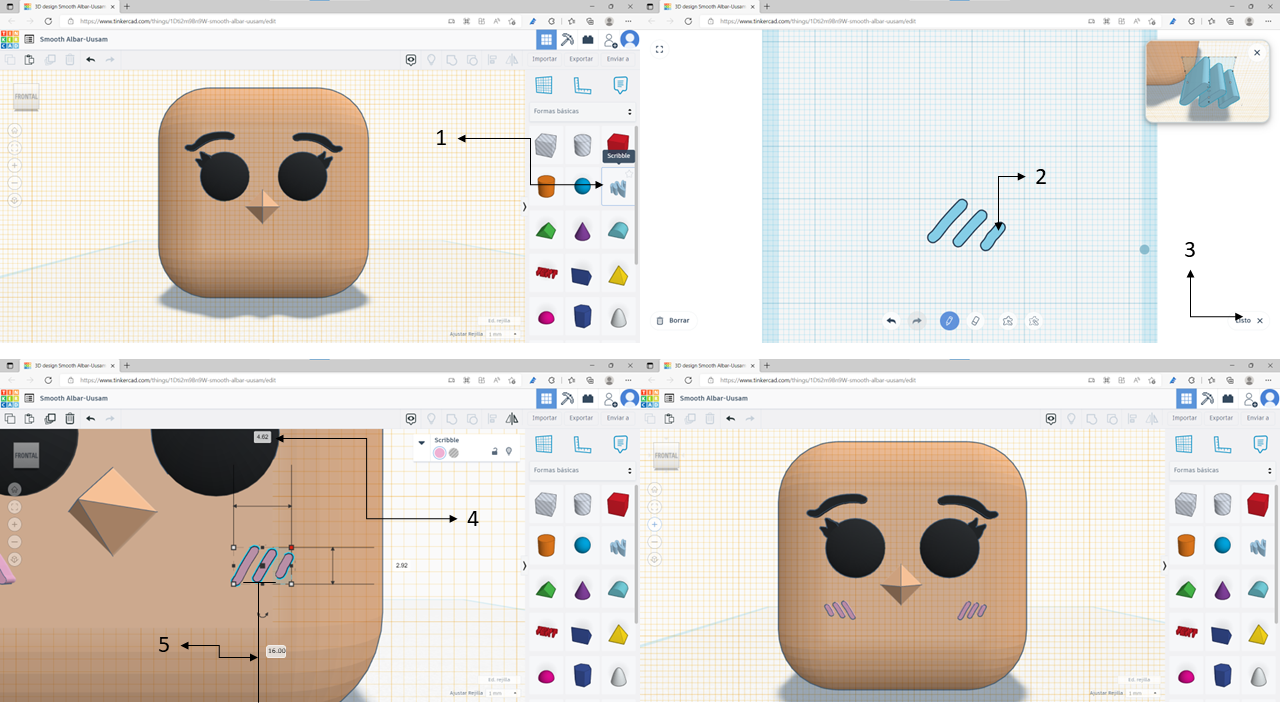Click the Borrar button
Screen dimensions: 1280x720
[x=673, y=321]
